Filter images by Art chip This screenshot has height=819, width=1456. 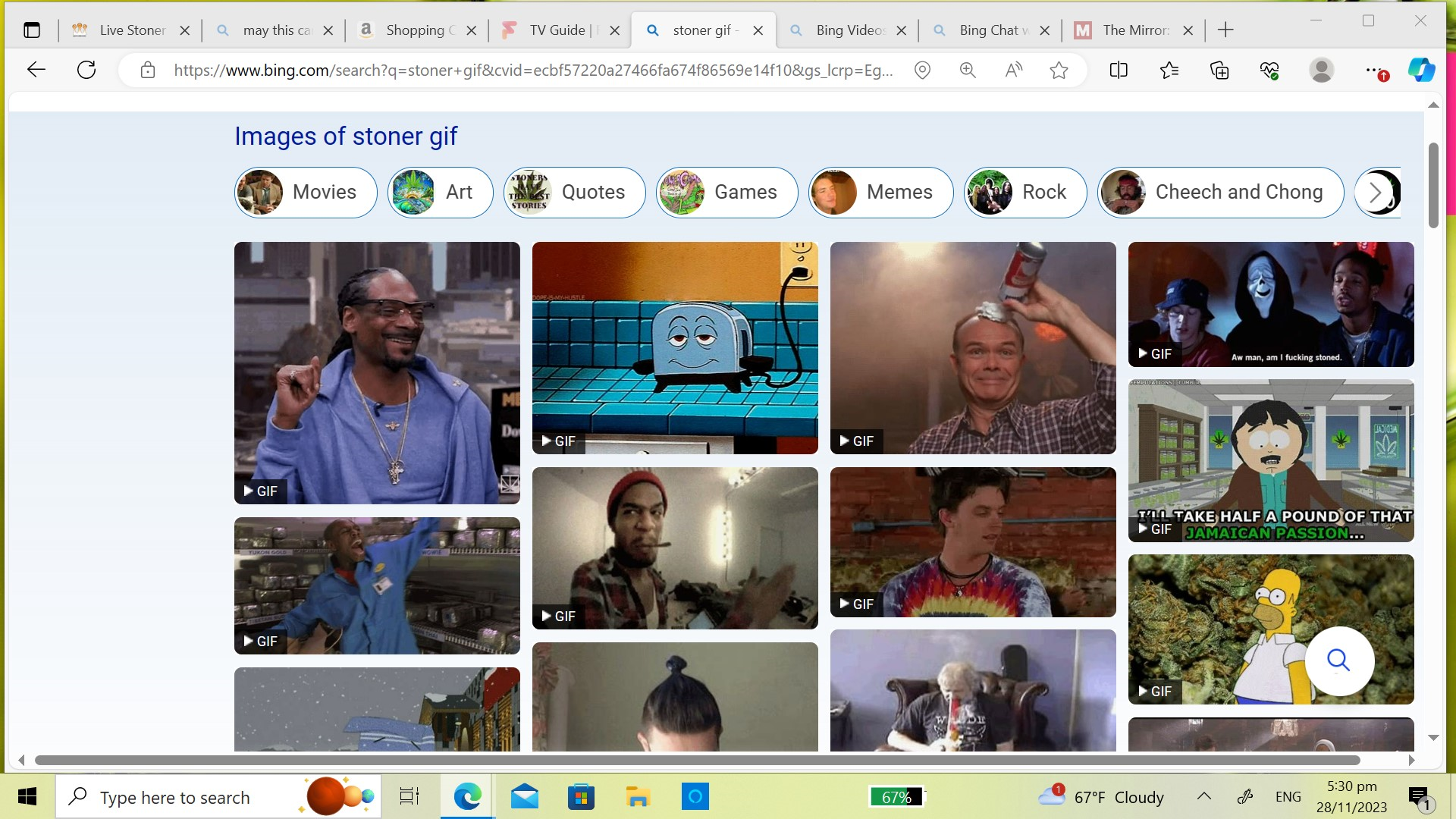441,193
